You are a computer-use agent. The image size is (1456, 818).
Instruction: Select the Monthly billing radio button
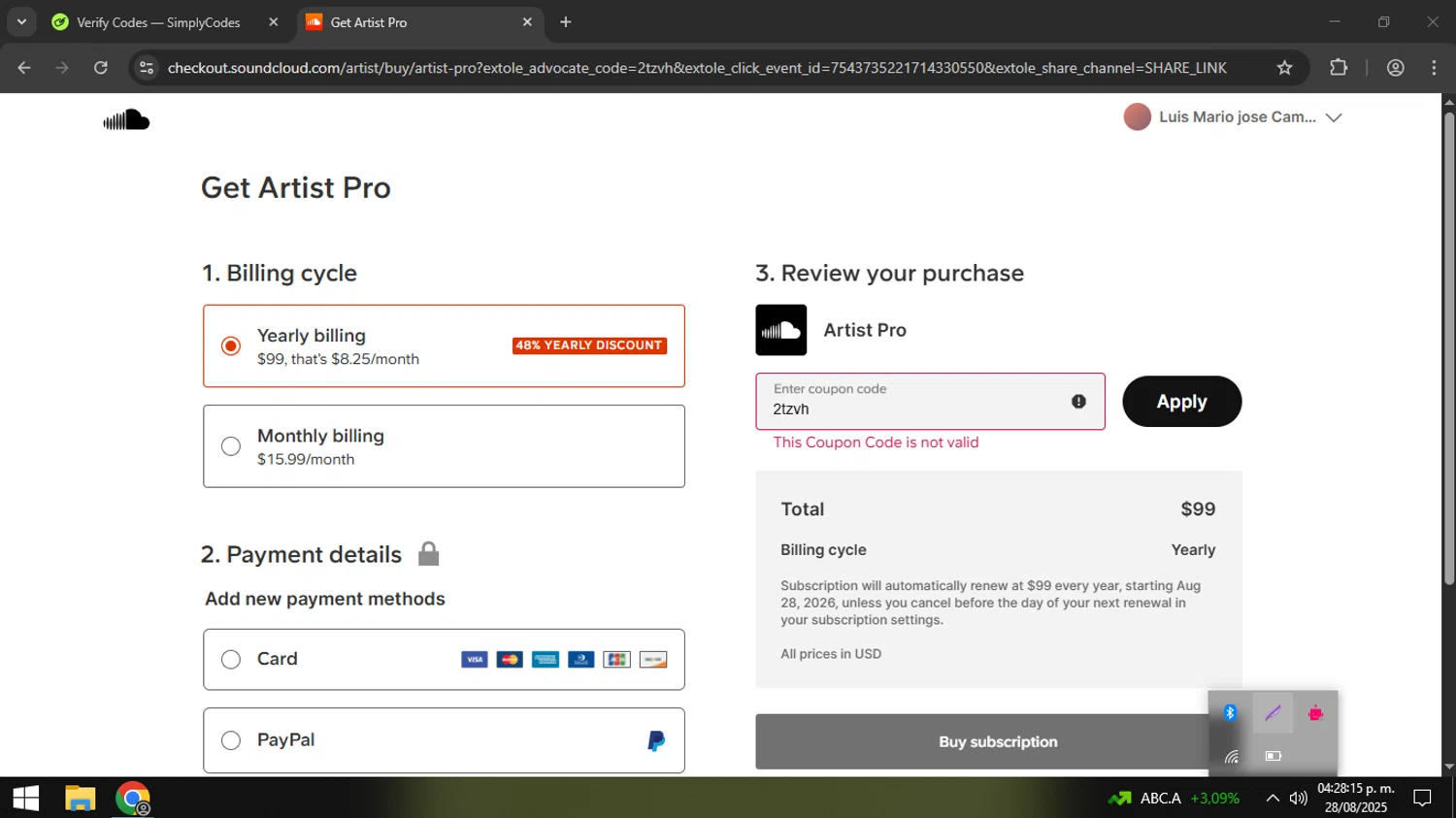click(x=231, y=446)
